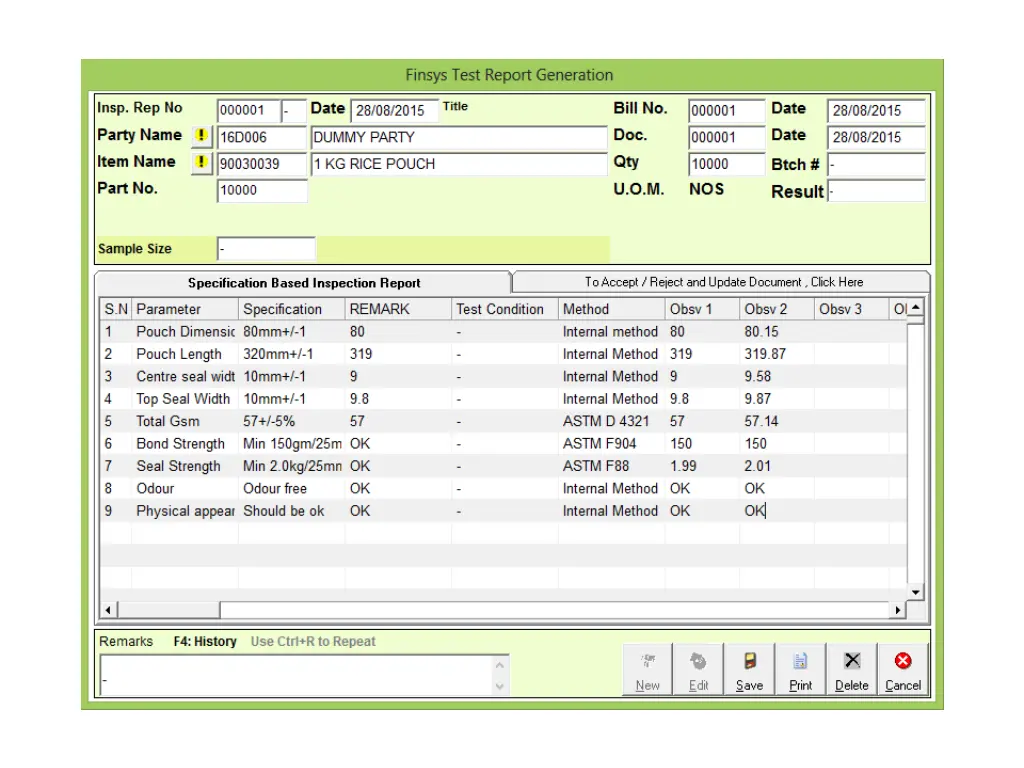Screen dimensions: 1024x768
Task: Click the Remarks box scroll down arrow
Action: point(500,686)
